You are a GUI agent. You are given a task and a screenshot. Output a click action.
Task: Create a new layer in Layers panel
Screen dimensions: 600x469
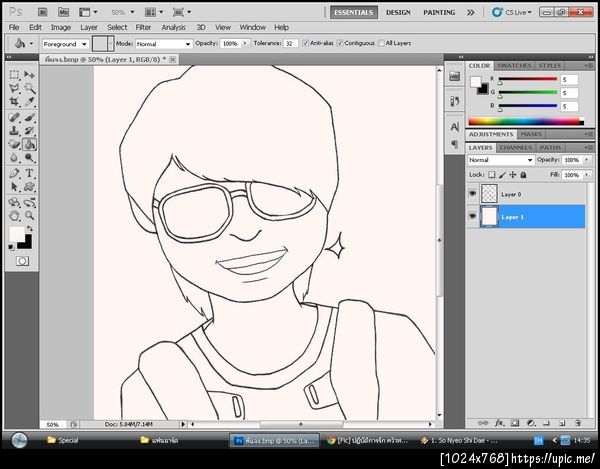click(562, 423)
